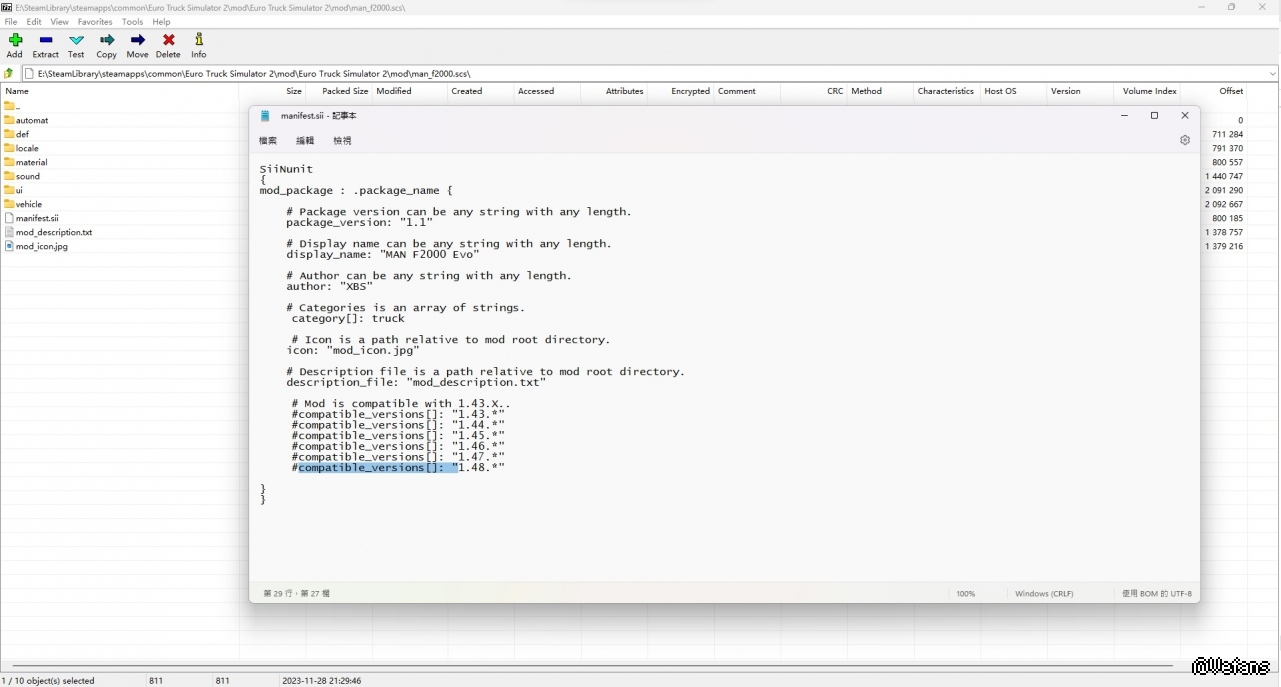Image resolution: width=1281 pixels, height=687 pixels.
Task: Click '1 / 10 object(s) selected' status text
Action: click(x=49, y=681)
